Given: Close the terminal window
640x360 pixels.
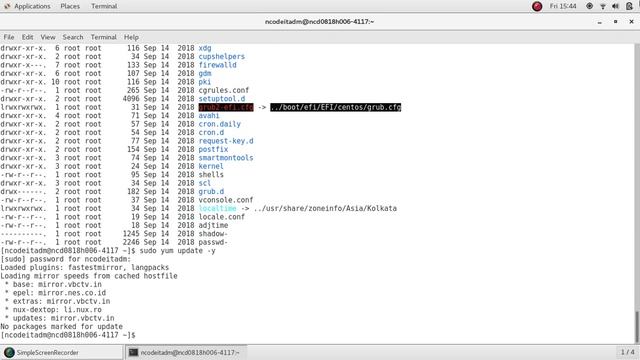Looking at the screenshot, I should coord(631,22).
